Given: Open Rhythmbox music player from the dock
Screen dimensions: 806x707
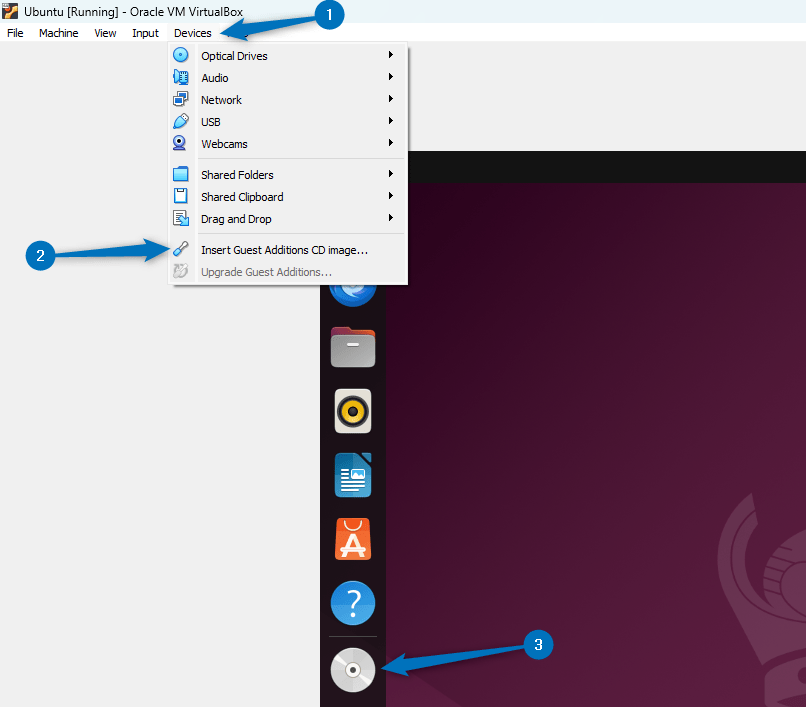Looking at the screenshot, I should (x=352, y=411).
